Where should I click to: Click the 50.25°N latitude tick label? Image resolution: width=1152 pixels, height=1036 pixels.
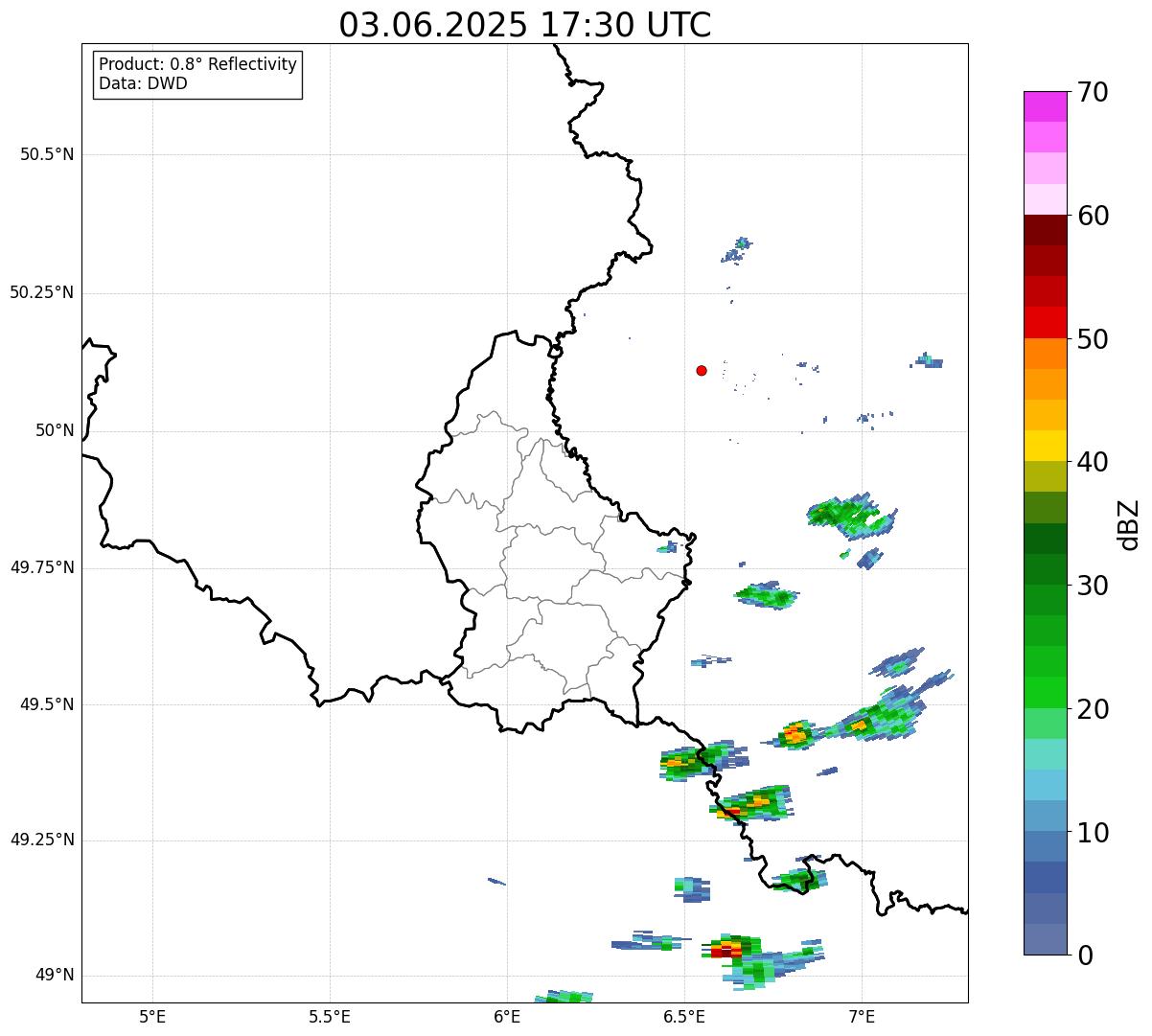click(x=42, y=292)
